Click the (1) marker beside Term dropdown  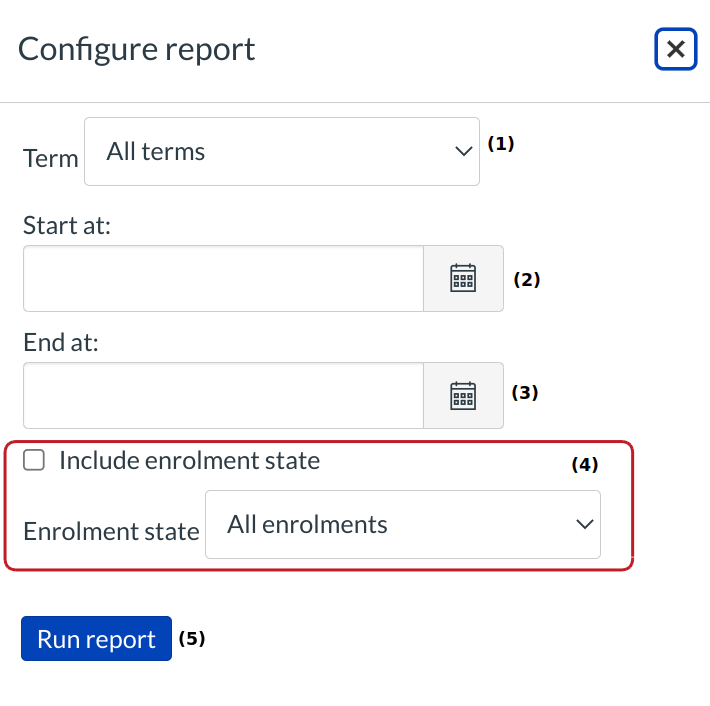click(500, 143)
